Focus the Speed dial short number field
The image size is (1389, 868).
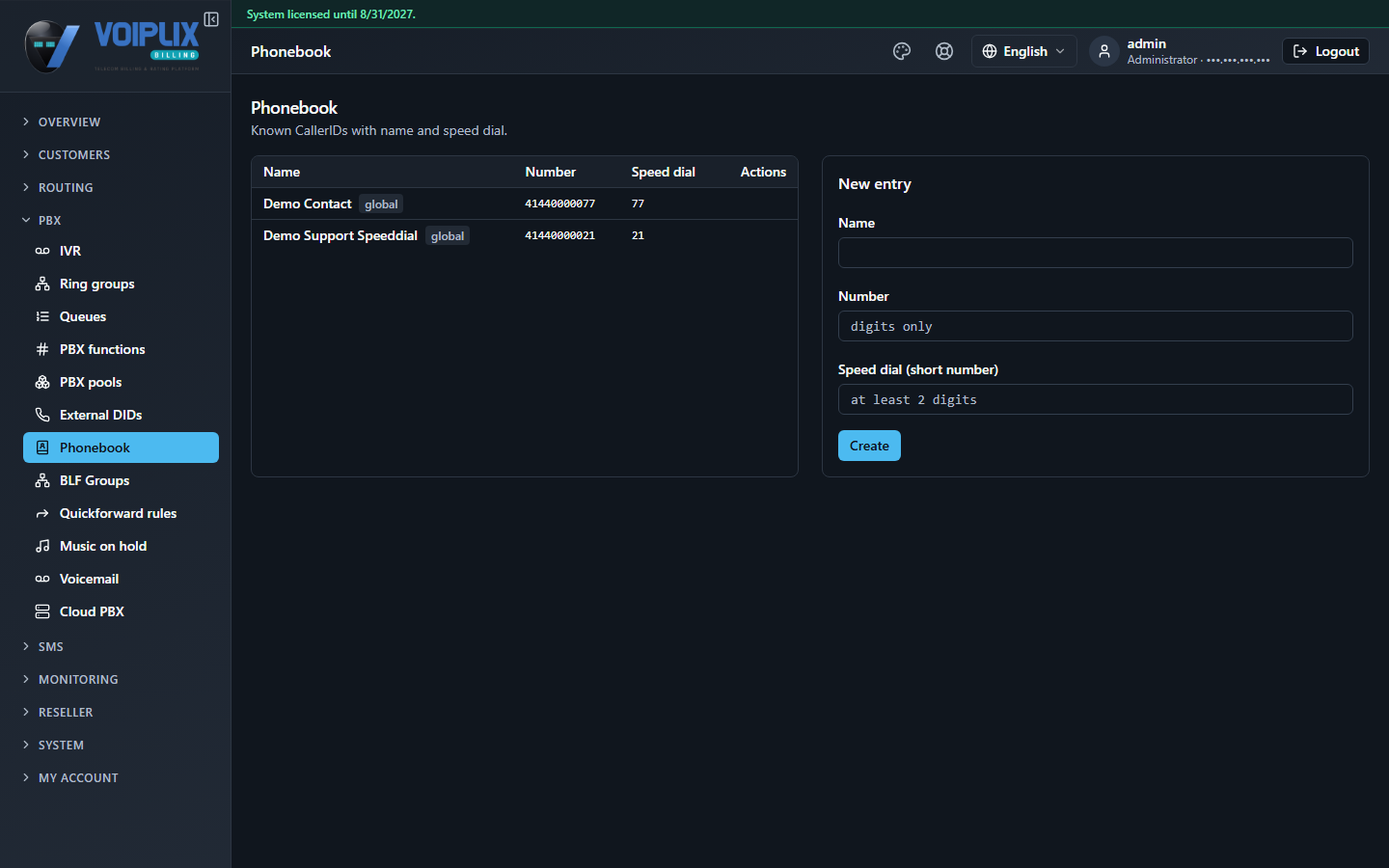1096,399
